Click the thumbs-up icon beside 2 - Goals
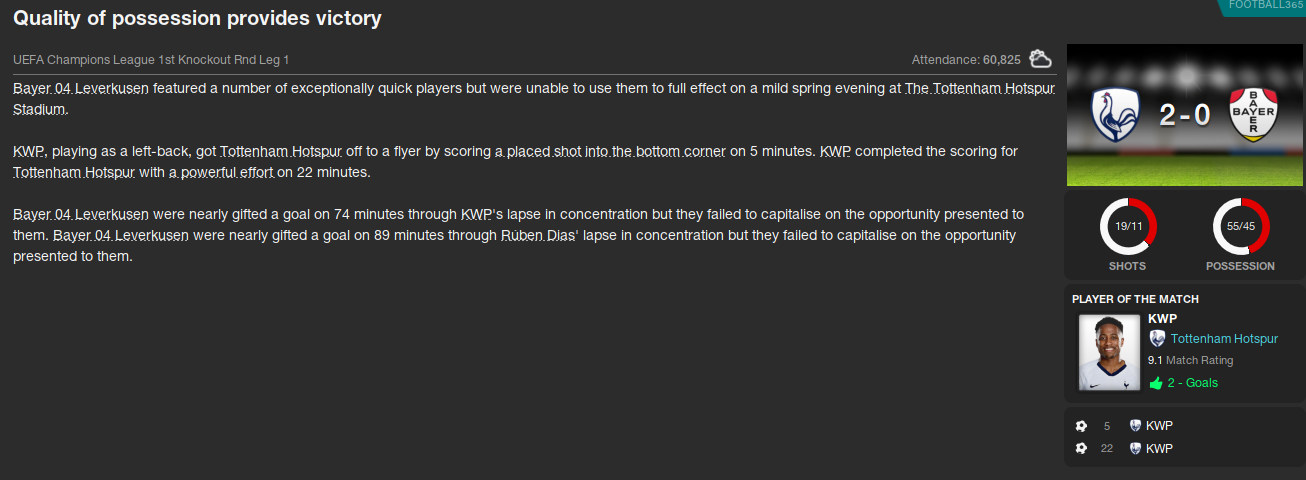Screen dimensions: 1306x480 click(x=1156, y=383)
